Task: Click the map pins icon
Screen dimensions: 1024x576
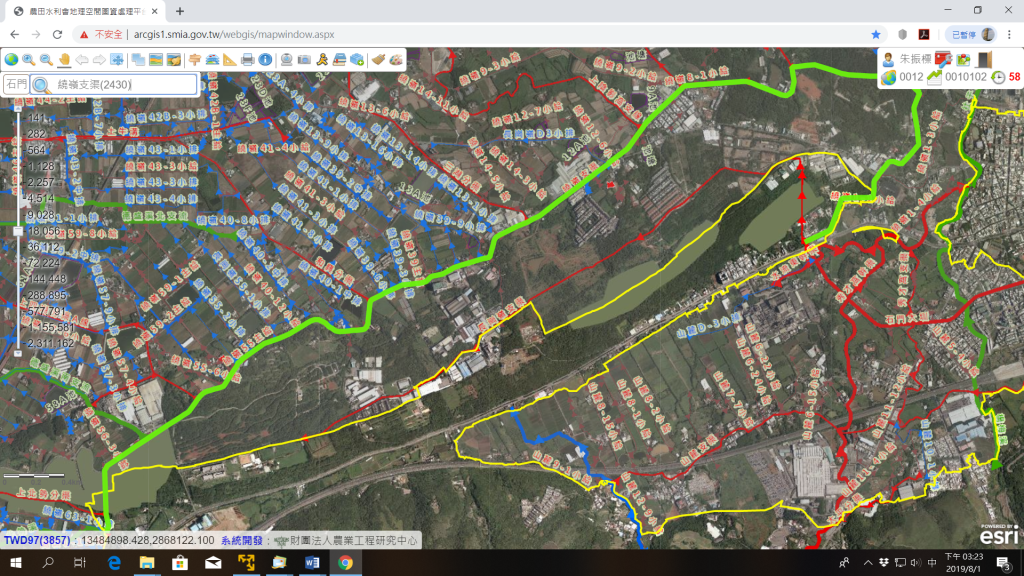Action: pyautogui.click(x=964, y=59)
